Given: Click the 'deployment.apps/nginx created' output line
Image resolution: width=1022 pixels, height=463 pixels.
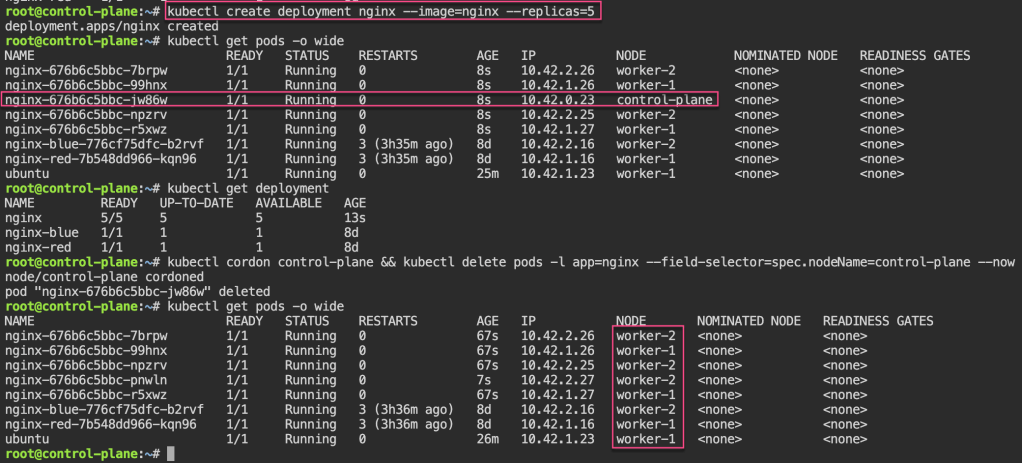Looking at the screenshot, I should [x=98, y=25].
